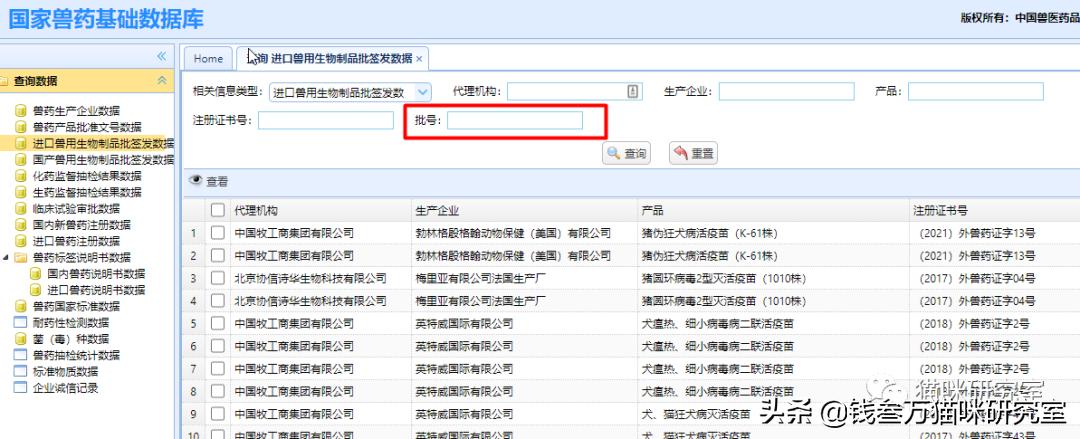Open 生药监督抽检结果数据 in sidebar
Image resolution: width=1080 pixels, height=439 pixels.
pyautogui.click(x=87, y=192)
